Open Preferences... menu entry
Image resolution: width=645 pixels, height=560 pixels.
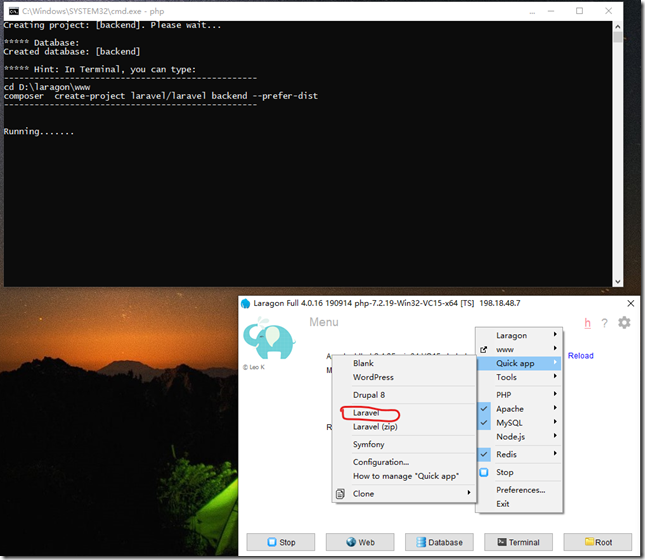pos(519,490)
